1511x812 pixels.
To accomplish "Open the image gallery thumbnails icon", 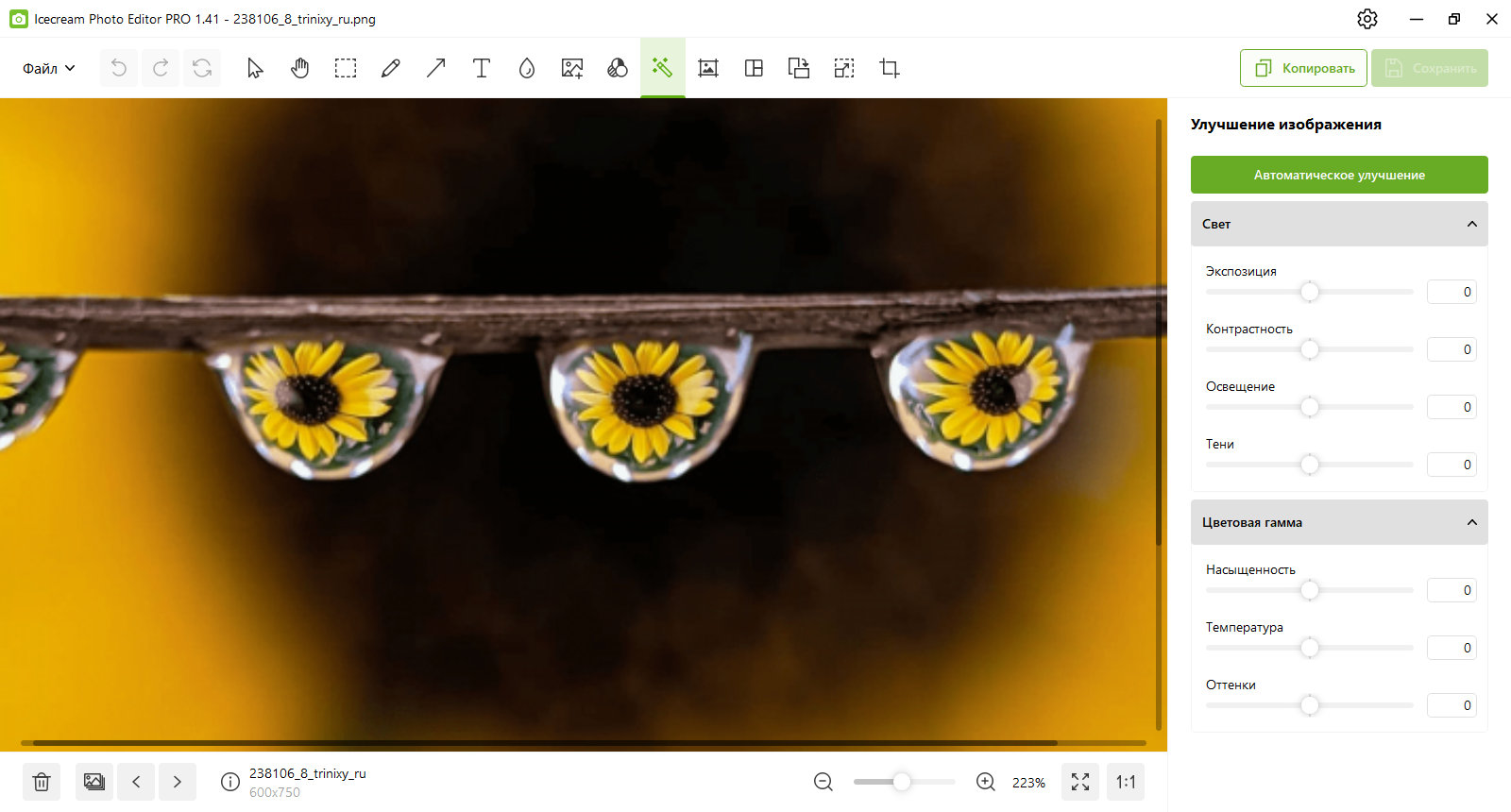I will click(94, 782).
